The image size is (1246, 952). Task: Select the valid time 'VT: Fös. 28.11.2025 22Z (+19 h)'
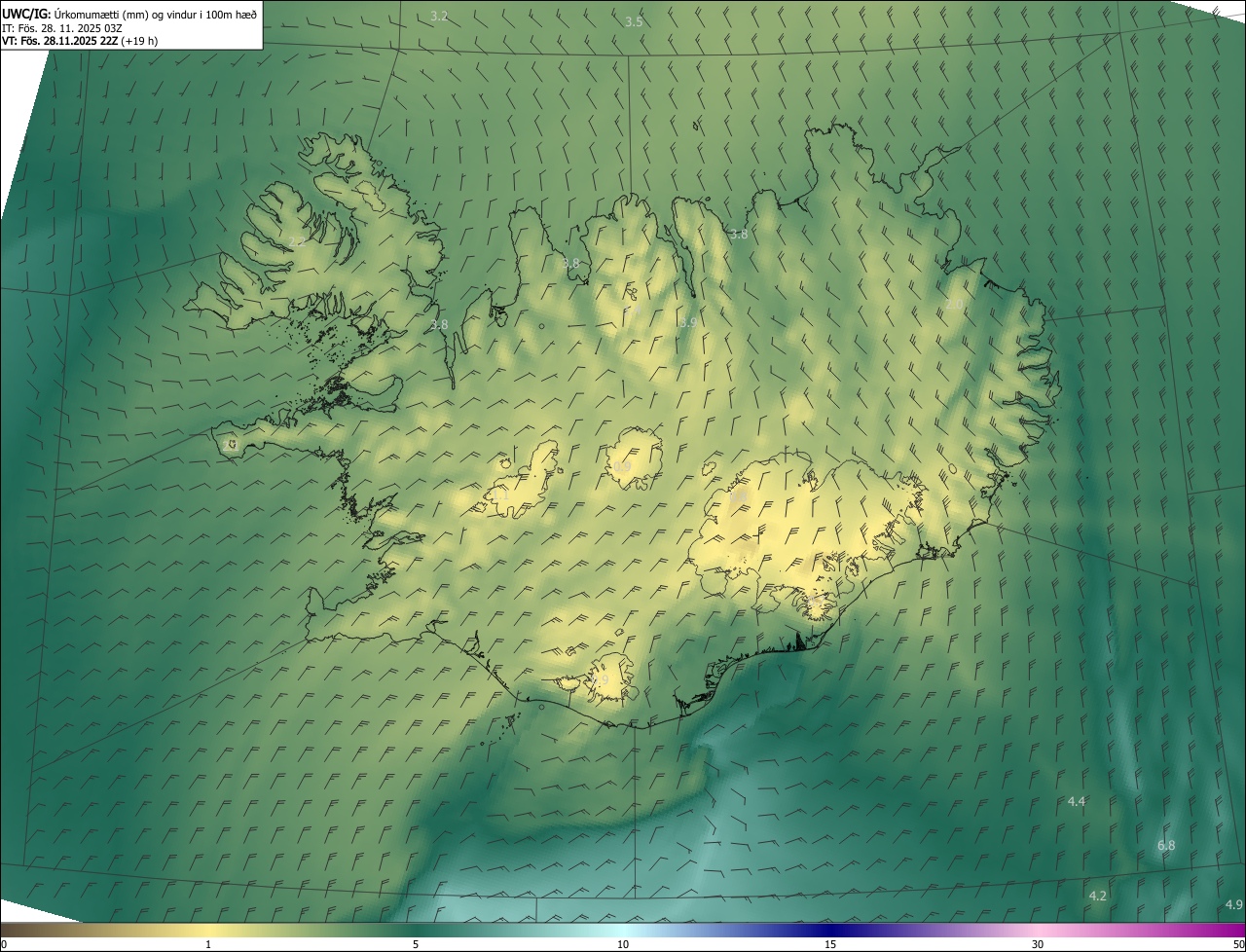pos(81,42)
